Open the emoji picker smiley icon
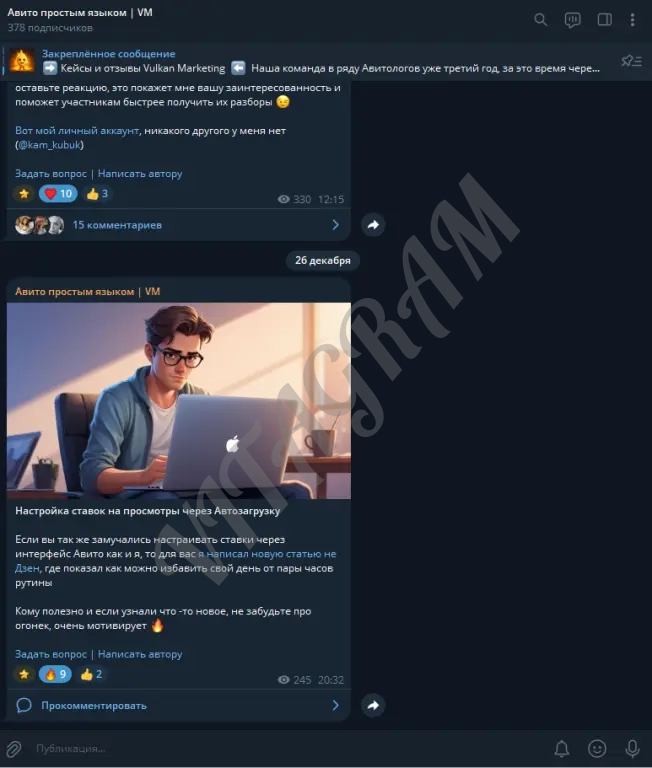Screen dimensions: 652x768 [x=597, y=748]
